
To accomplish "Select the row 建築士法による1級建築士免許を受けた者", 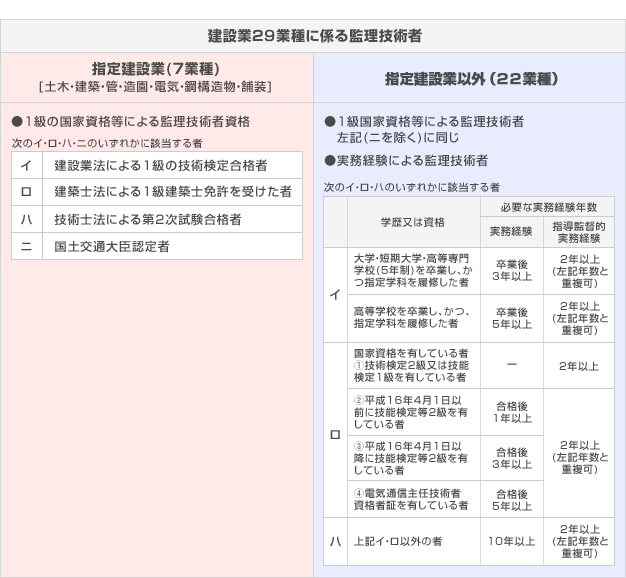I will pyautogui.click(x=157, y=192).
